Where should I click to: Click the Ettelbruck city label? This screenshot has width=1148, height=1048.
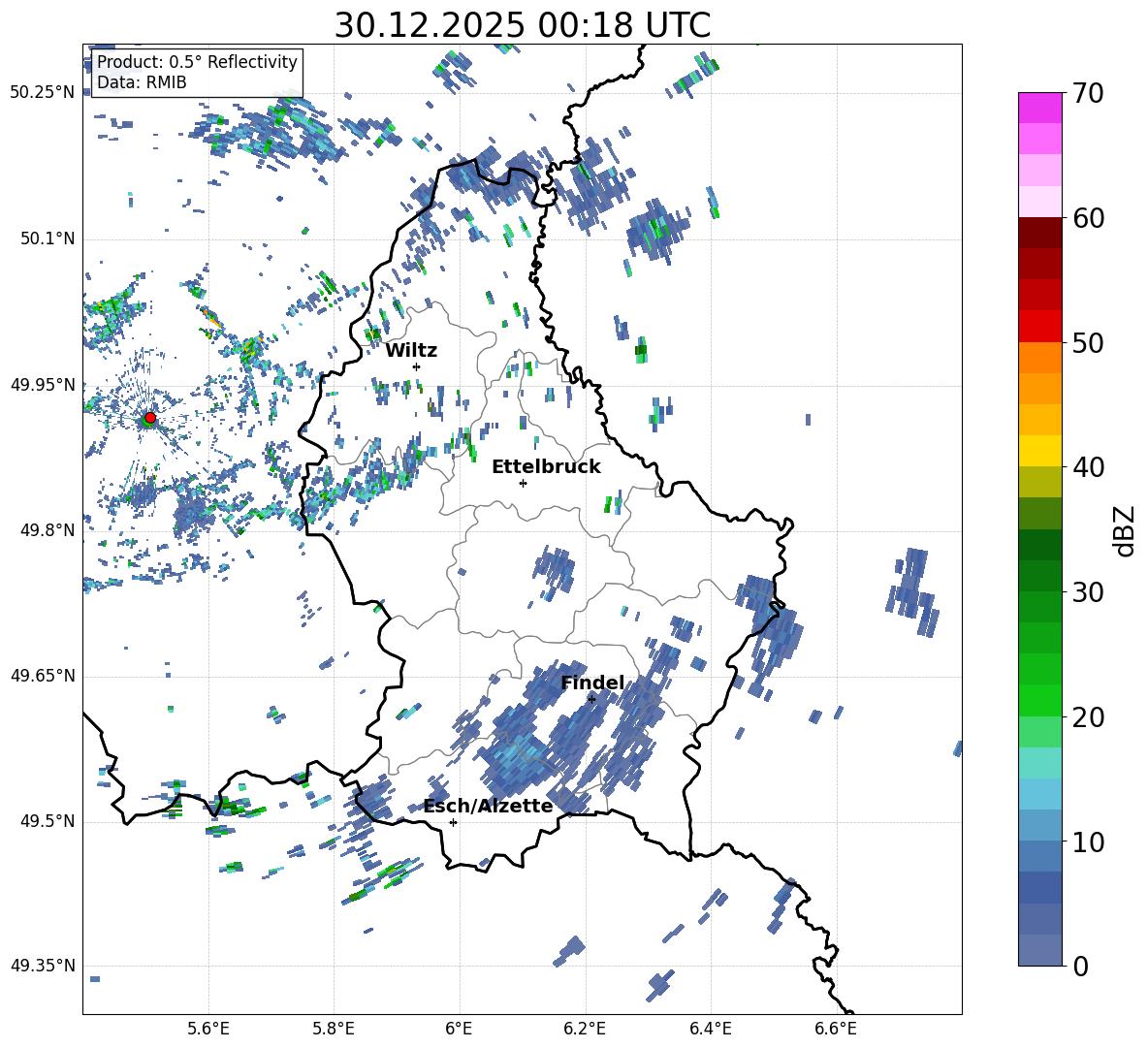pos(545,466)
